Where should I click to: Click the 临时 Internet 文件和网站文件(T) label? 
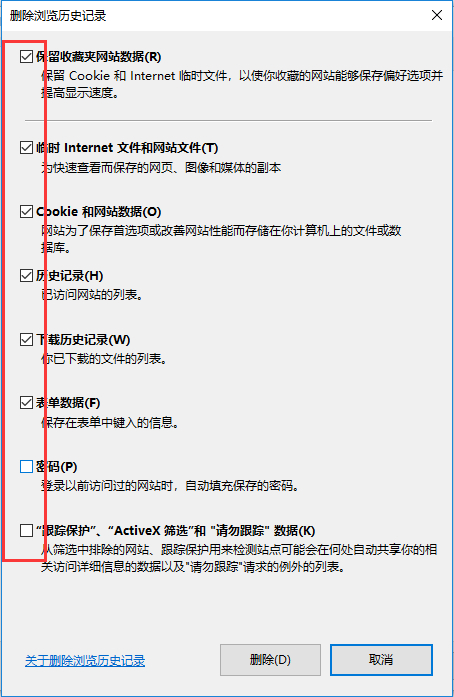(x=127, y=148)
